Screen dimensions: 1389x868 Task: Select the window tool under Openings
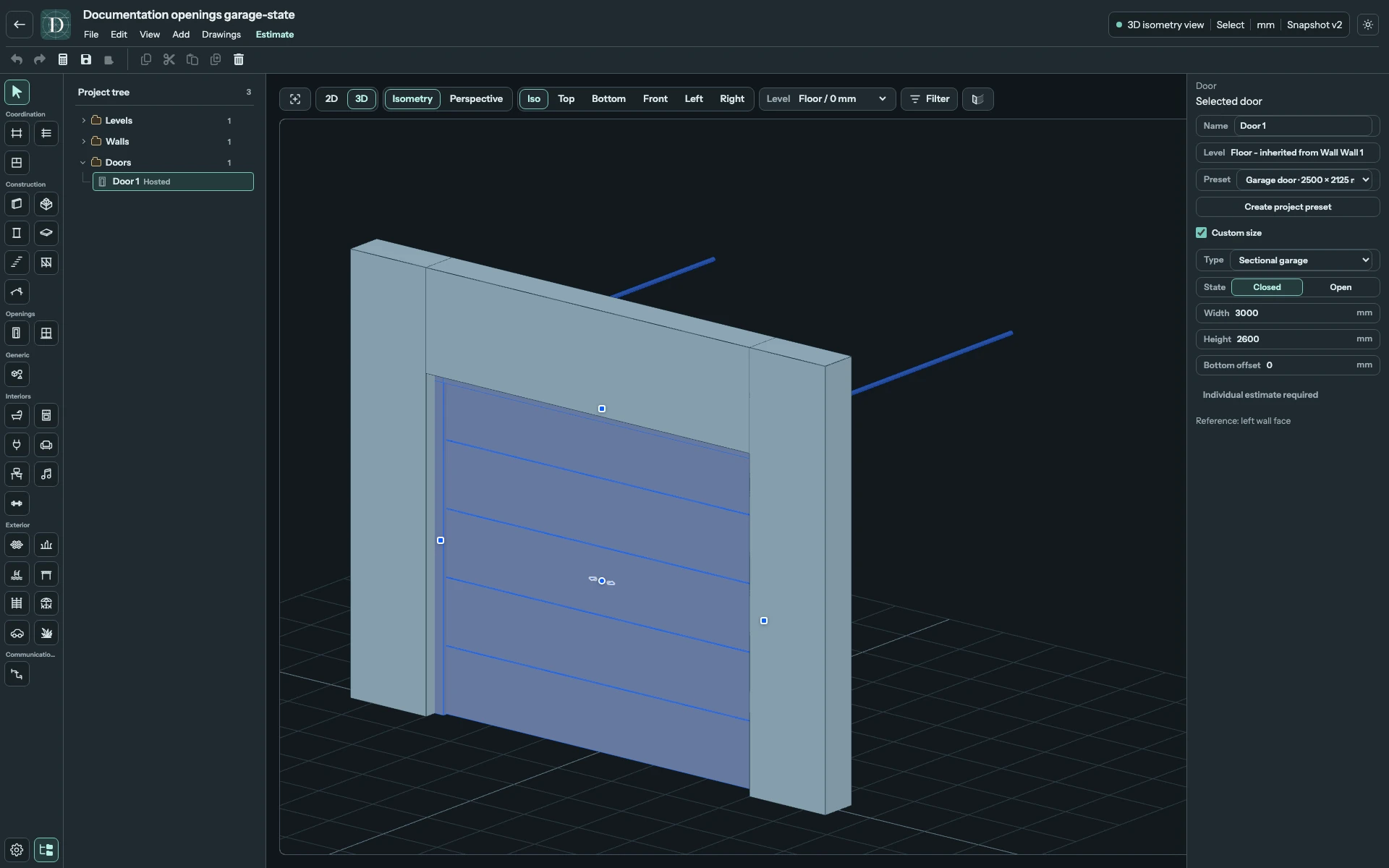click(46, 333)
